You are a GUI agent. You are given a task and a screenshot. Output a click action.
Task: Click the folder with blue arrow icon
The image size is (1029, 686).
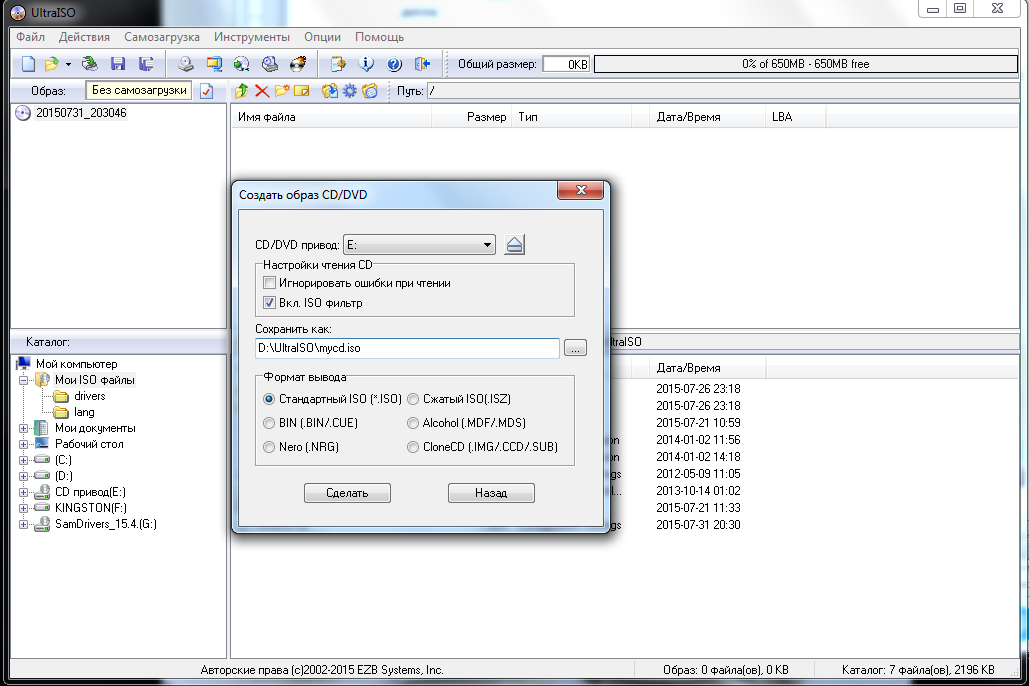tap(329, 91)
